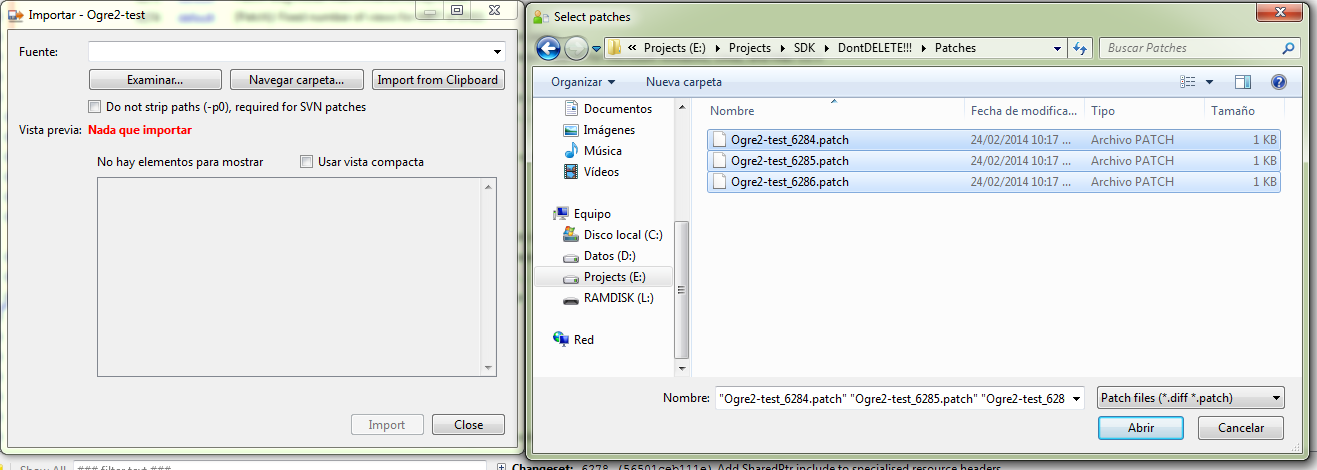Image resolution: width=1317 pixels, height=470 pixels.
Task: Click the help question mark icon
Action: click(x=1278, y=82)
